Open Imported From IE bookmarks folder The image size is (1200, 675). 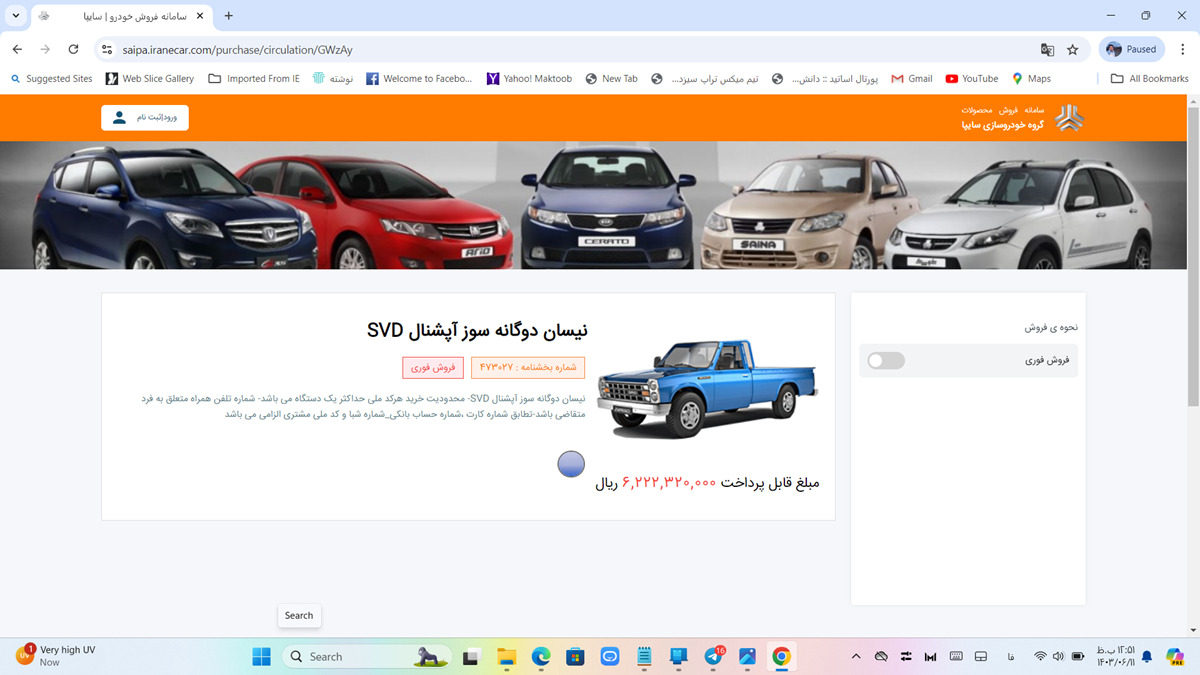point(254,78)
